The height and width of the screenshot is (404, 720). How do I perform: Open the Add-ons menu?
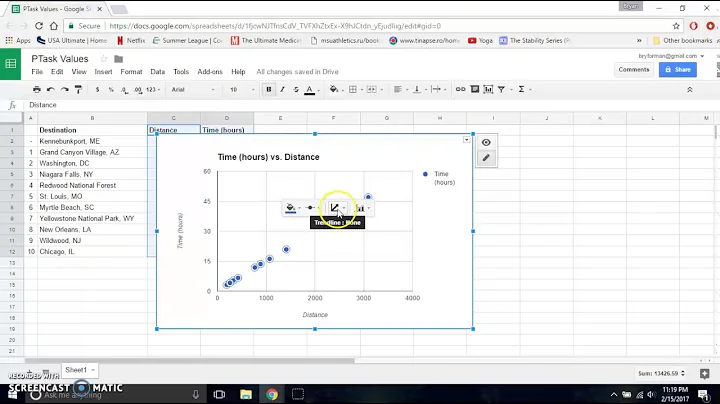click(x=210, y=72)
